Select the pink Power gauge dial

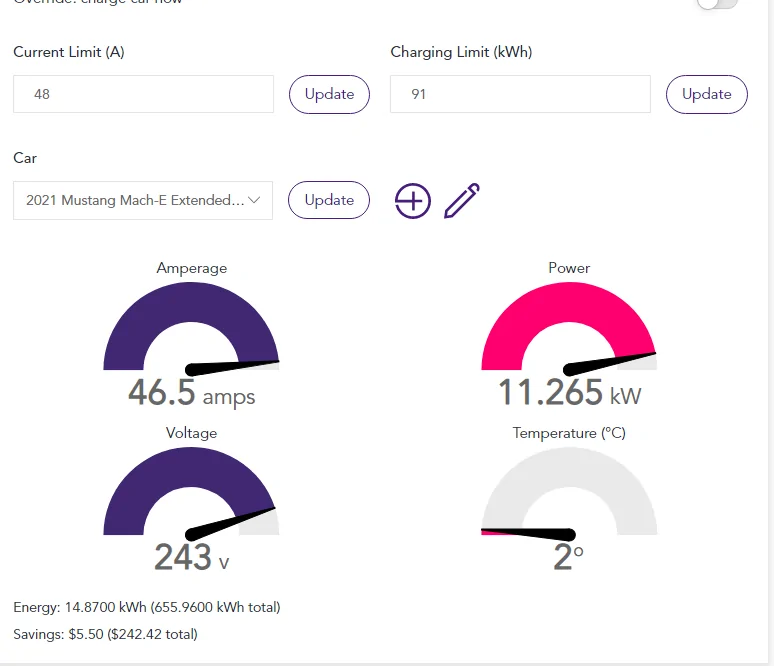click(569, 328)
